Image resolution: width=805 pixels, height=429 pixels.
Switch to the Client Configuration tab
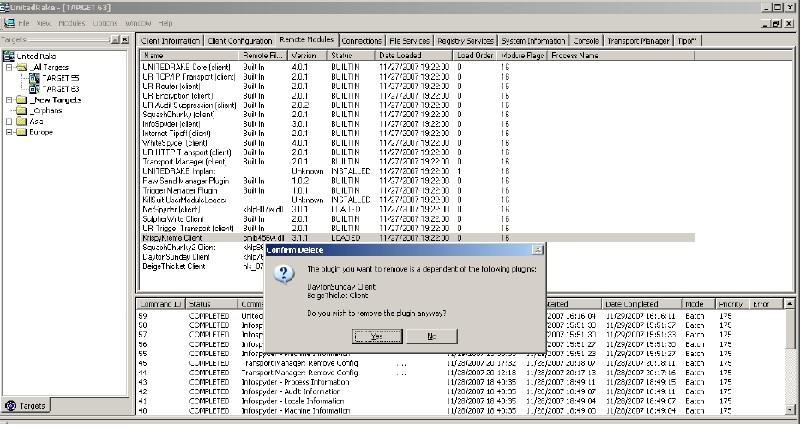click(240, 41)
